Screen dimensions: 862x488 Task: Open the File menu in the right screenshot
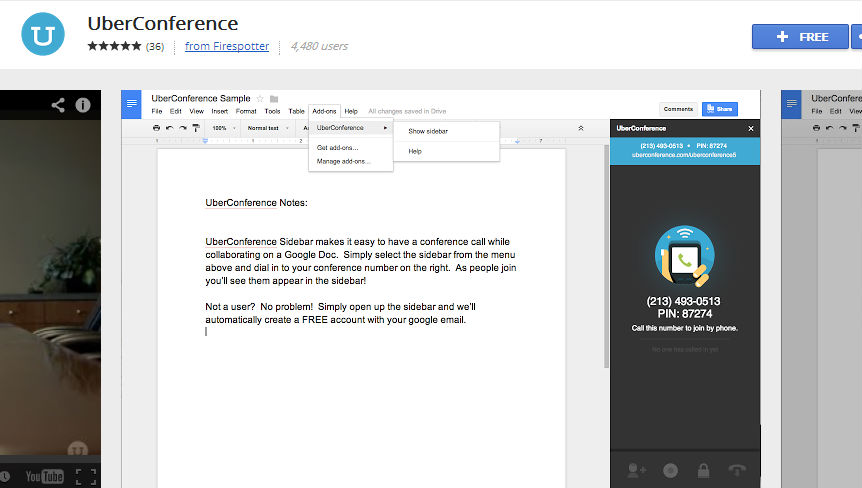coord(817,111)
